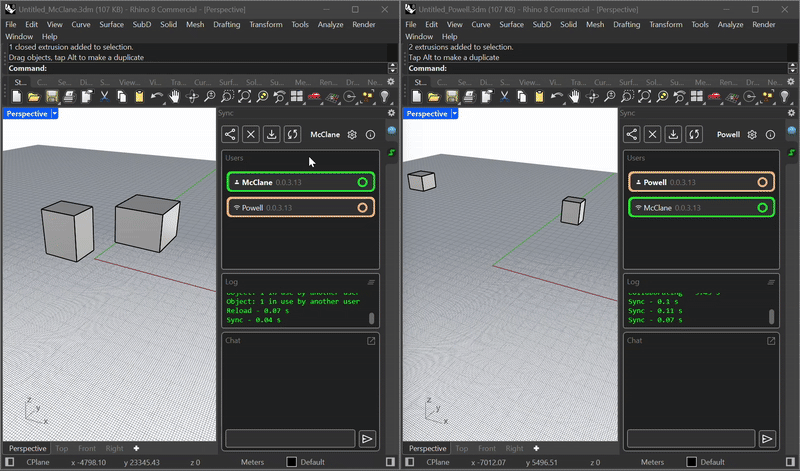Add viewport tab plus in Powell window
Image resolution: width=800 pixels, height=471 pixels.
536,448
